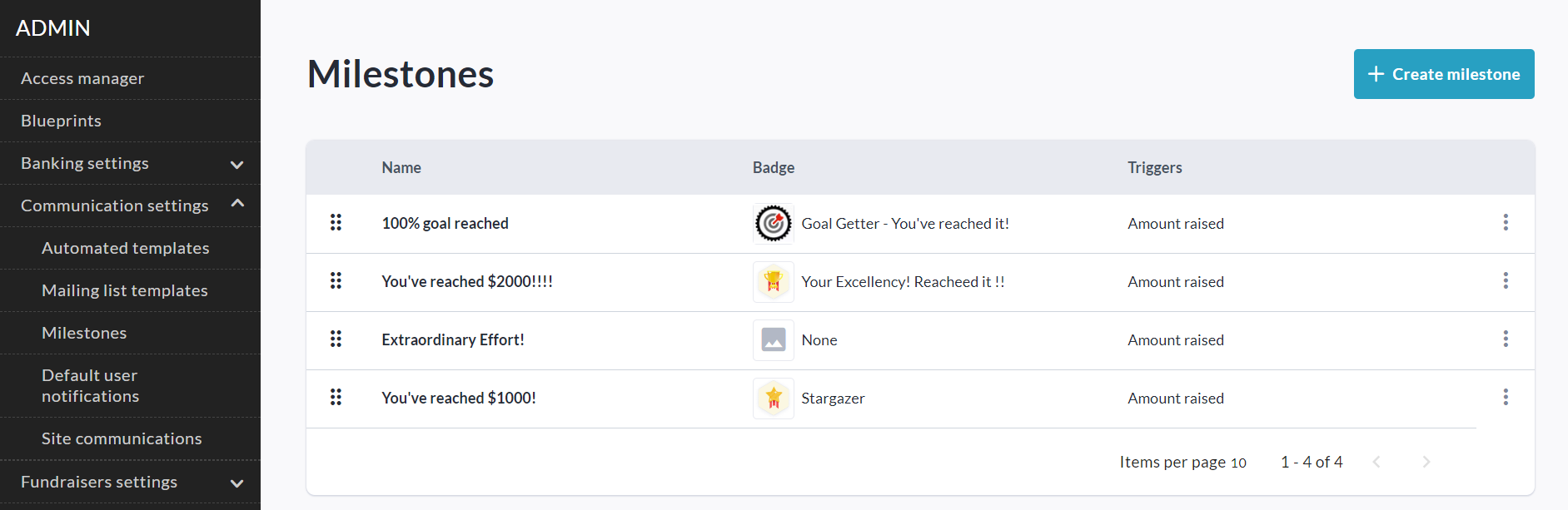Screen dimensions: 1568x510
Task: Open Automated templates in sidebar
Action: click(125, 248)
